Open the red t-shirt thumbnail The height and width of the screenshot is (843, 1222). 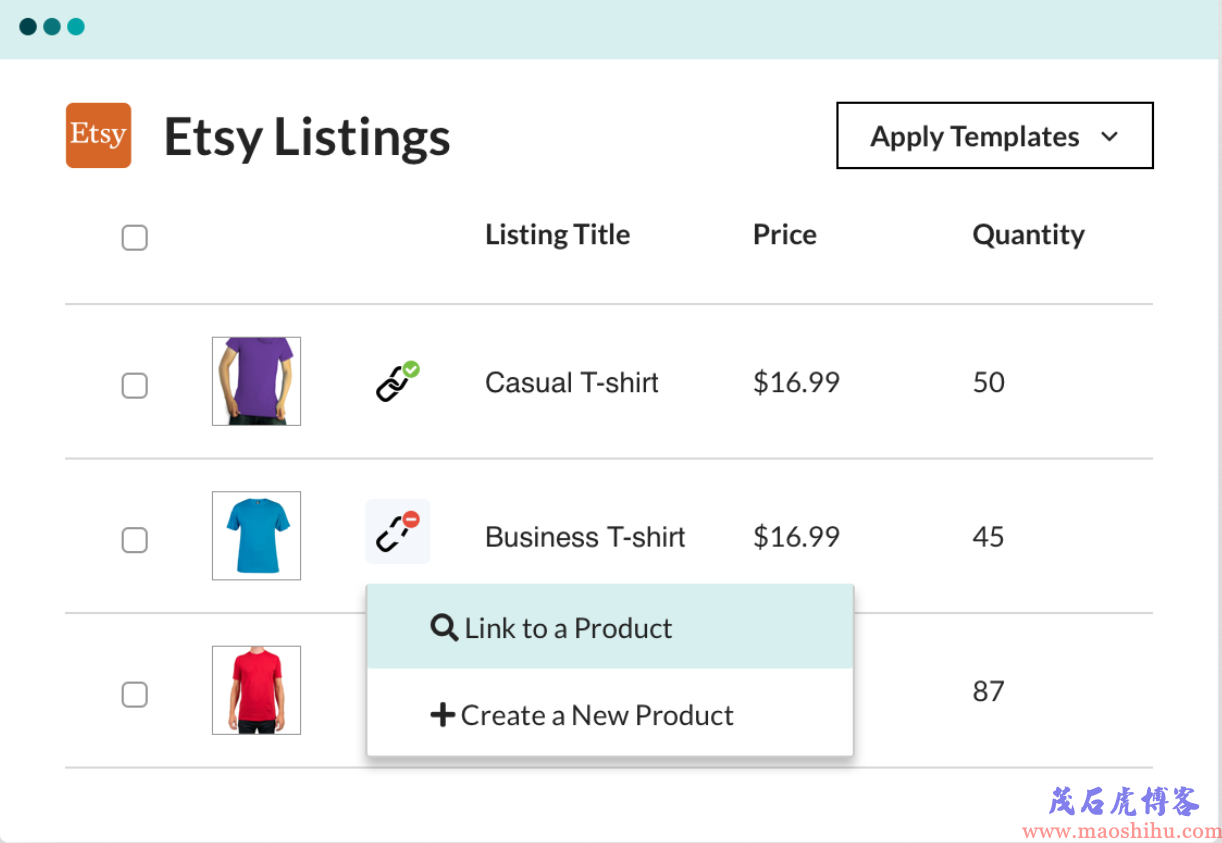[x=256, y=690]
